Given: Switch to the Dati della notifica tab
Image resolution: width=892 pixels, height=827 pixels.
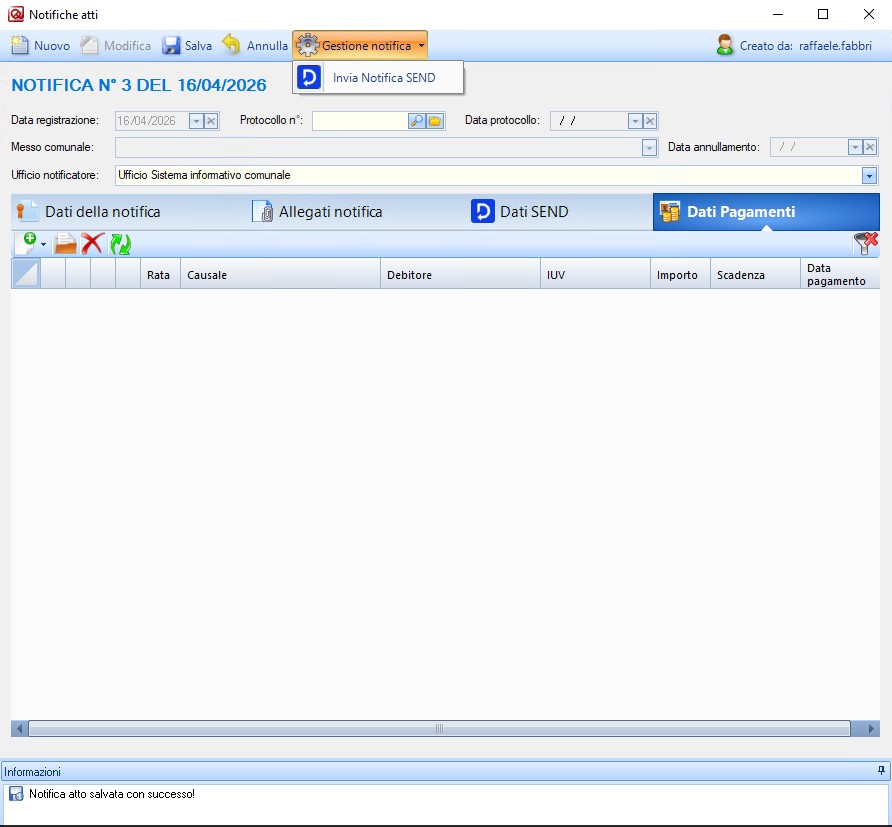Looking at the screenshot, I should click(x=101, y=212).
